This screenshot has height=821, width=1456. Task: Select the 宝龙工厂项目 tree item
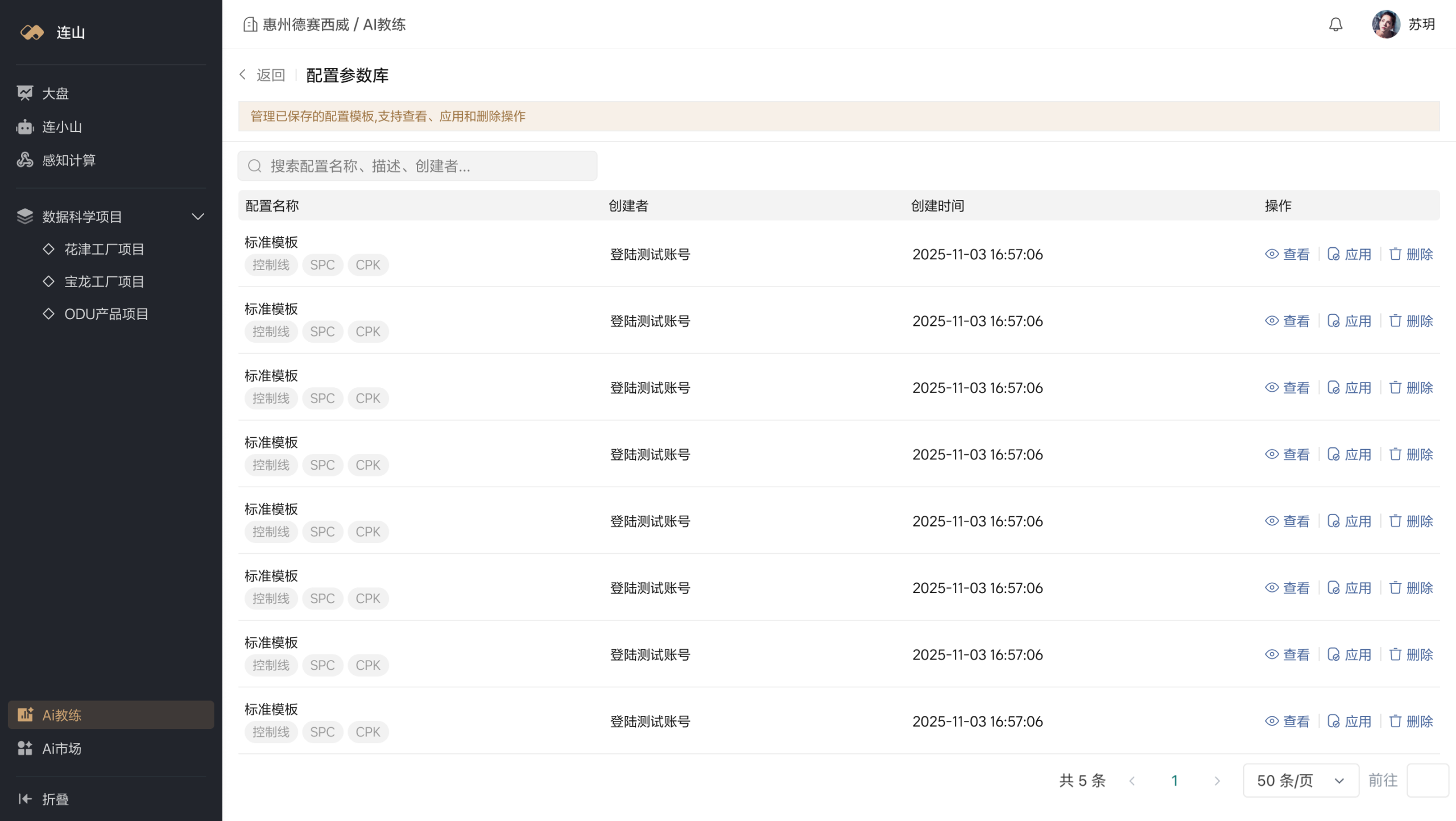tap(94, 281)
